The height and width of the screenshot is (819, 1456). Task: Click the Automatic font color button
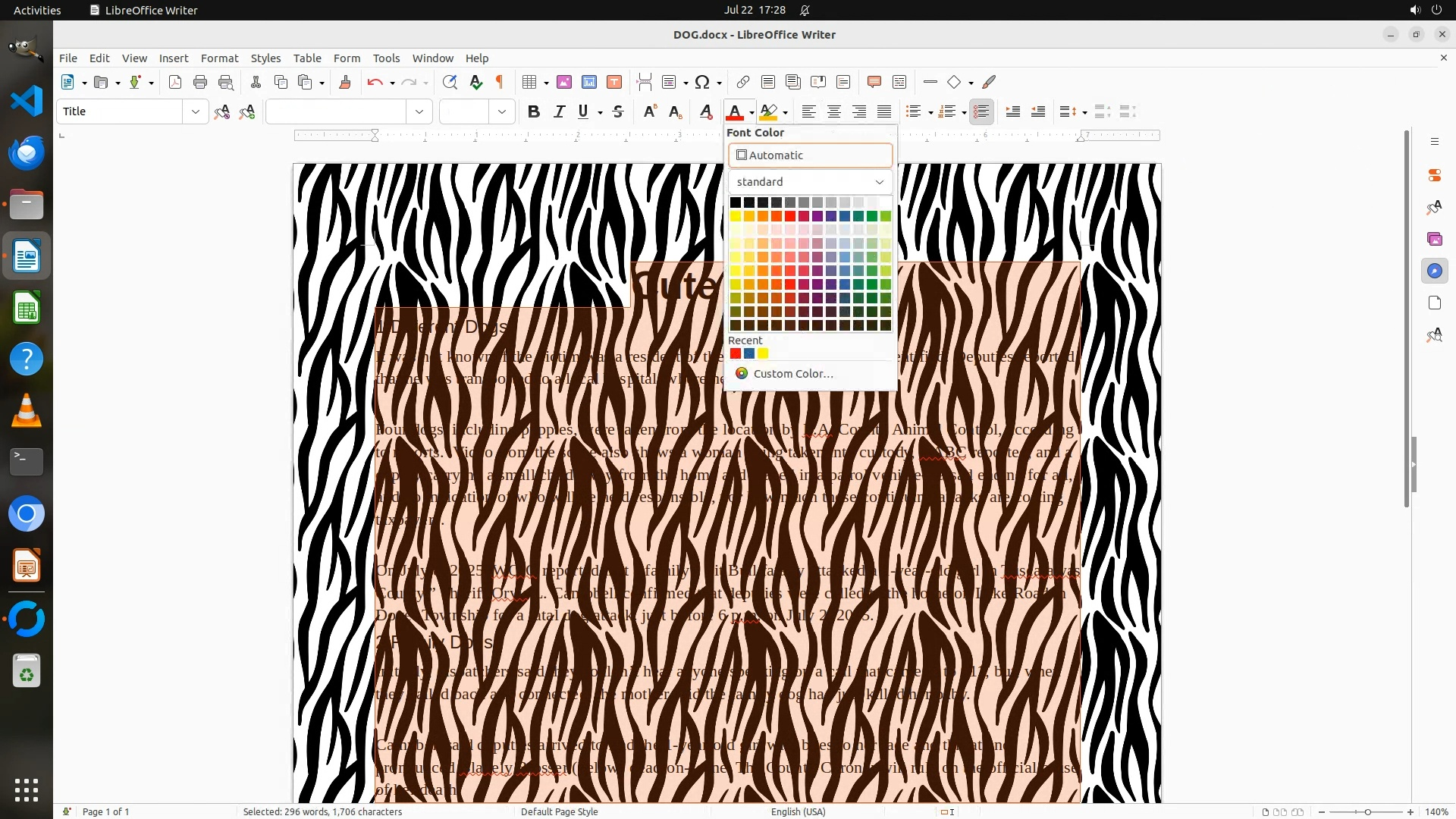coord(810,155)
